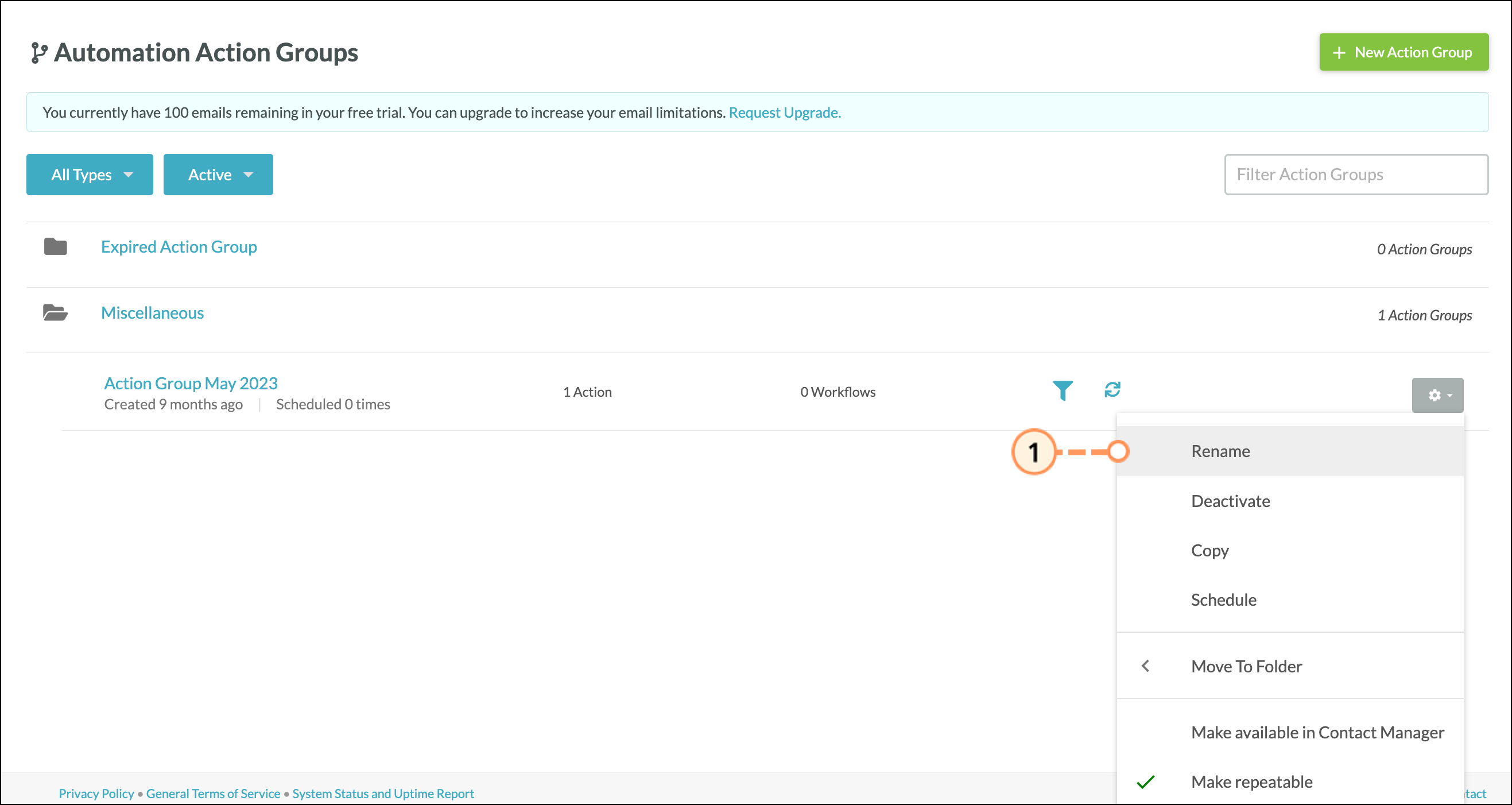This screenshot has width=1512, height=805.
Task: Click the '1 Action' count text
Action: tap(588, 392)
